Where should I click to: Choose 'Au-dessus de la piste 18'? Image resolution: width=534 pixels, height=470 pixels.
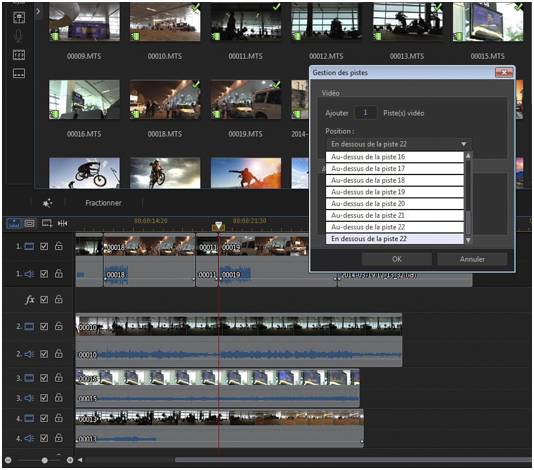pyautogui.click(x=395, y=180)
